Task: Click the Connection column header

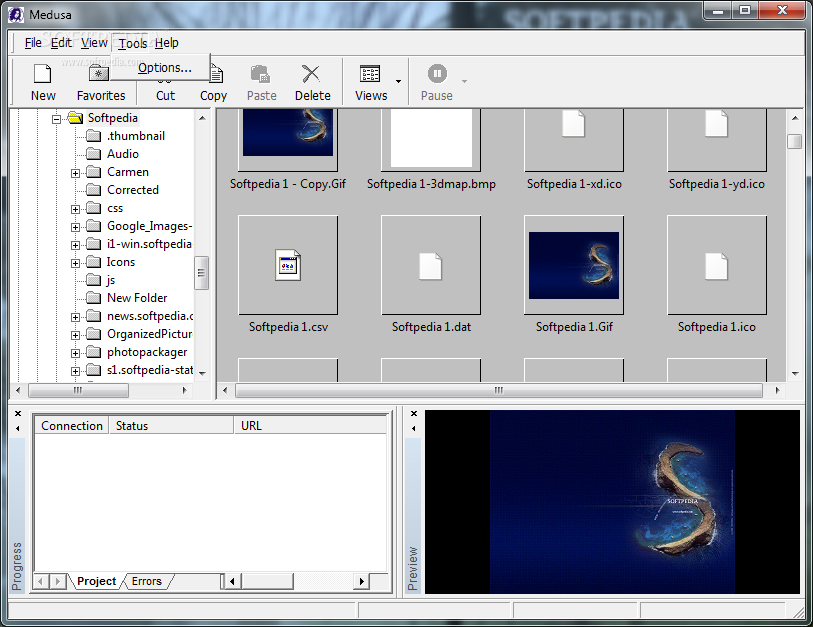Action: [72, 426]
